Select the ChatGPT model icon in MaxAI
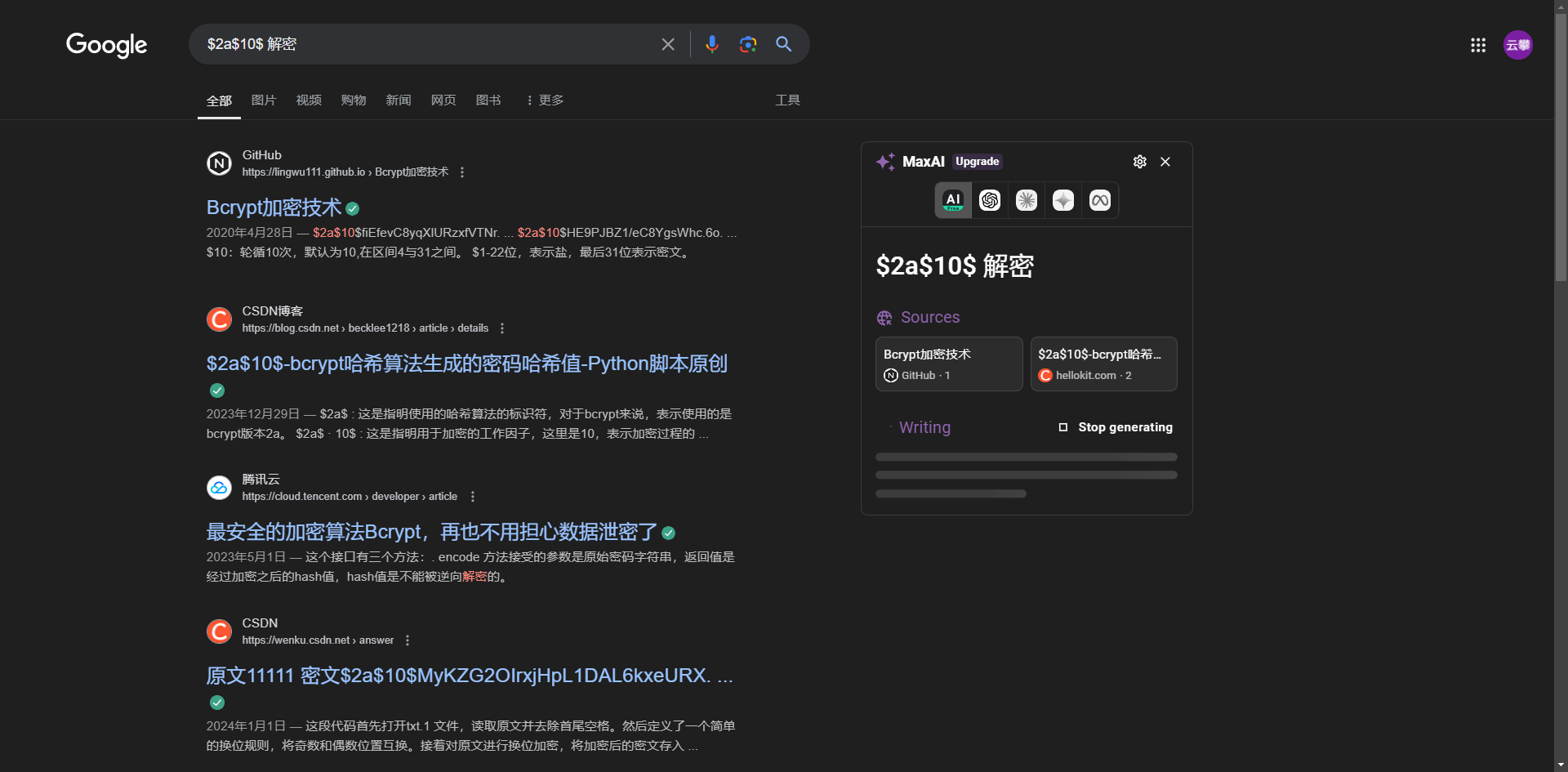Image resolution: width=1568 pixels, height=772 pixels. pyautogui.click(x=990, y=200)
